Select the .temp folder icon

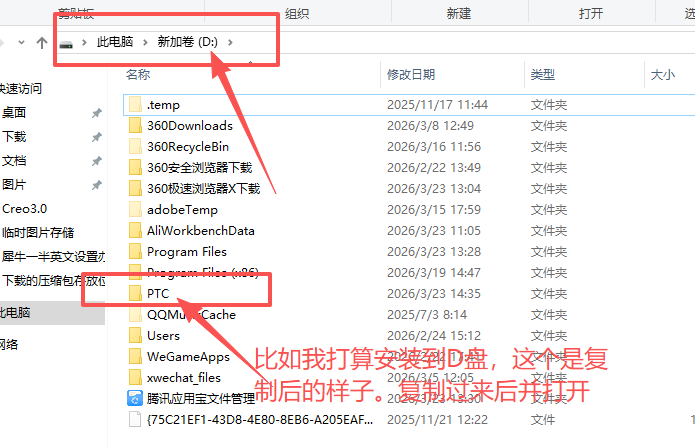(135, 105)
